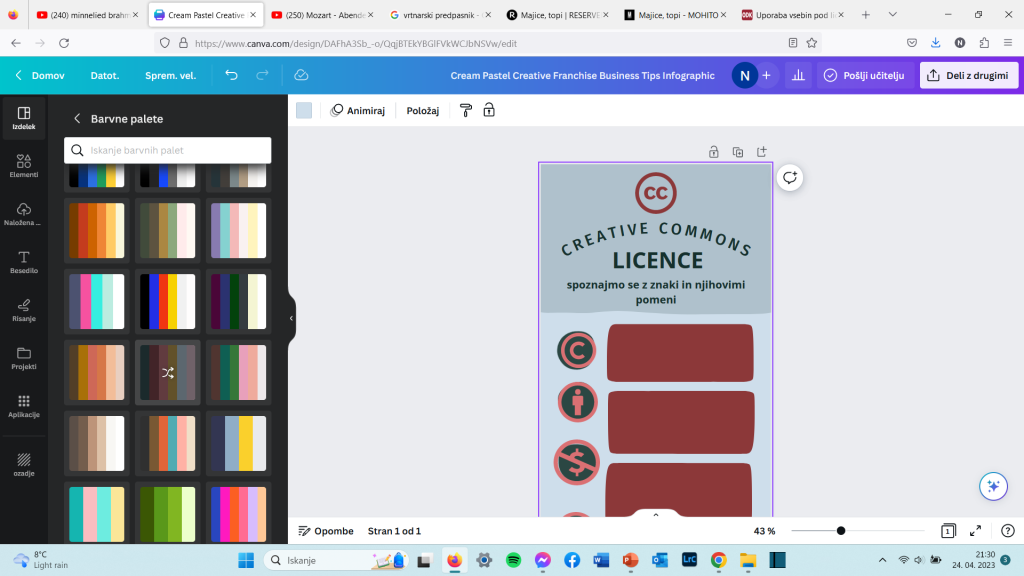
Task: Open grid view of pages
Action: pyautogui.click(x=948, y=531)
